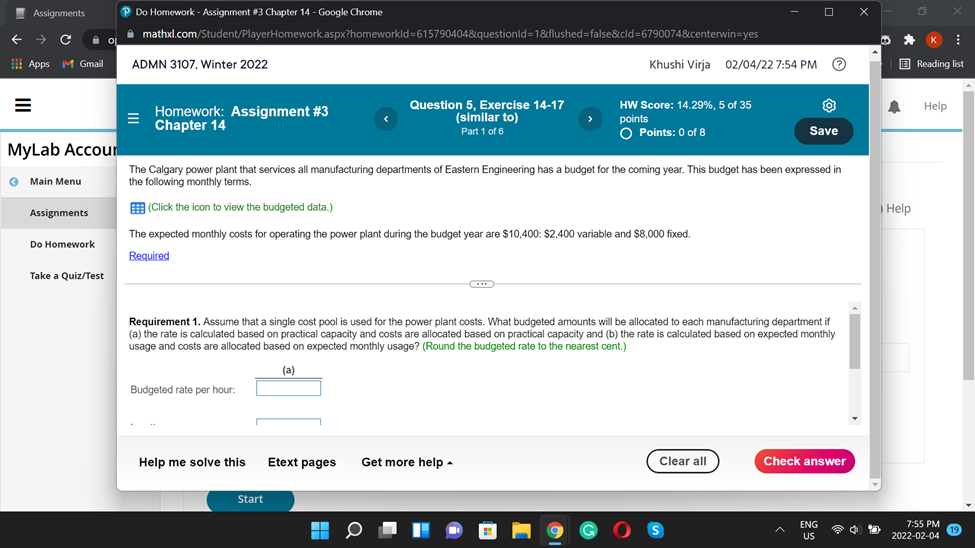The width and height of the screenshot is (975, 548).
Task: Open ENG US language switcher
Action: click(808, 530)
